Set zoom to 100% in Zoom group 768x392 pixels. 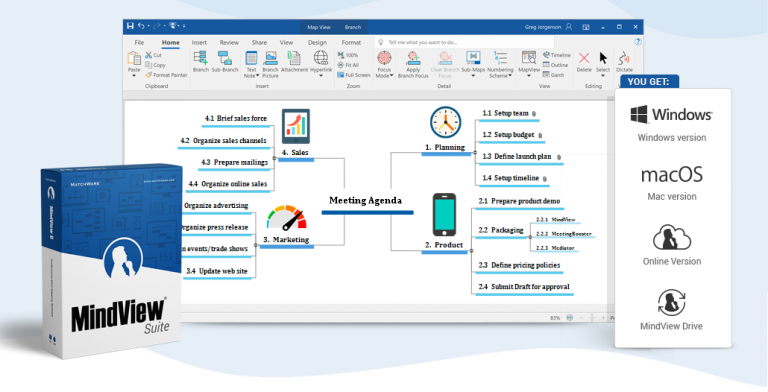tap(348, 55)
